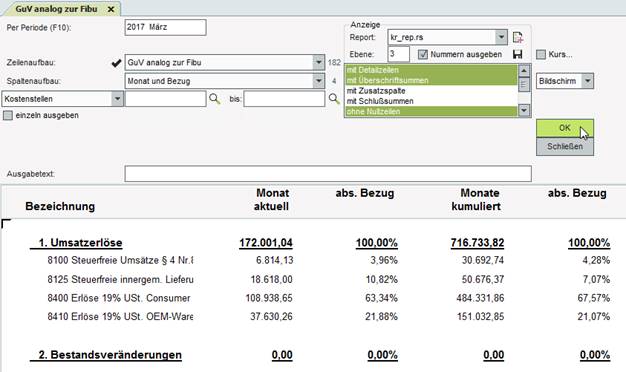Toggle the Nummern ausgeben checkbox
626x372 pixels.
point(423,54)
